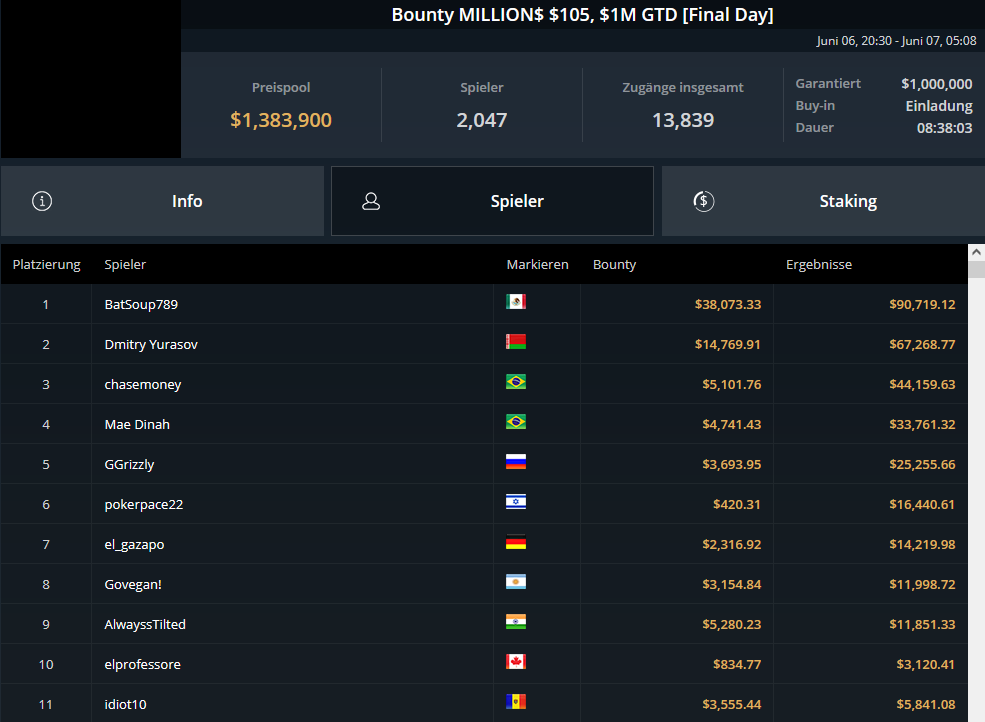Click the Mexico flag for BatSoup789

(516, 302)
